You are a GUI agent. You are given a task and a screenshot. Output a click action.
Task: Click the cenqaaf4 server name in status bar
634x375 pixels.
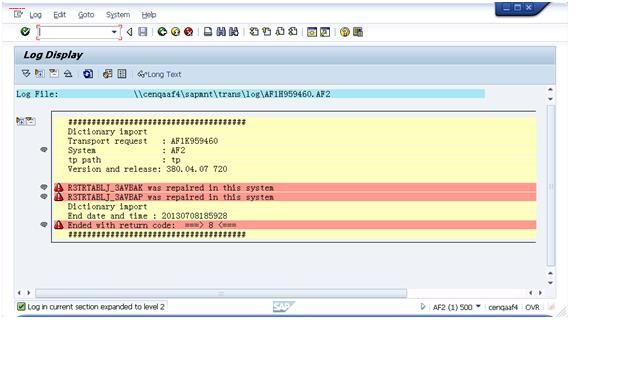503,307
